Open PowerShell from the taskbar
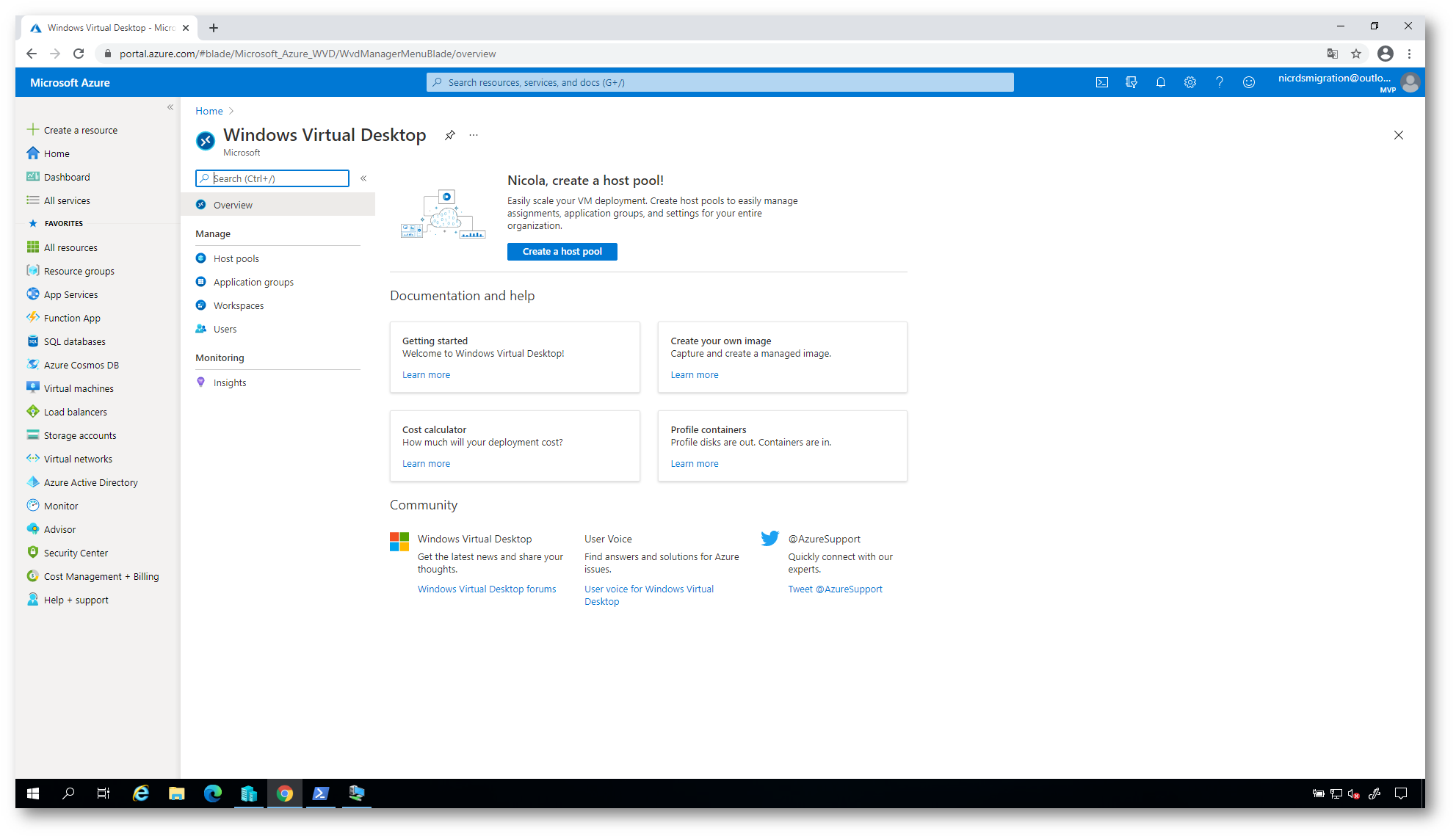The width and height of the screenshot is (1456, 839). 320,793
